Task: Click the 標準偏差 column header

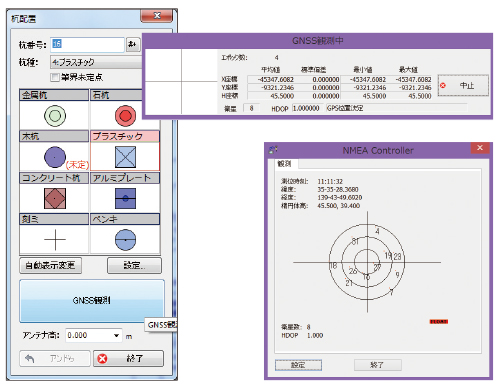Action: point(313,70)
